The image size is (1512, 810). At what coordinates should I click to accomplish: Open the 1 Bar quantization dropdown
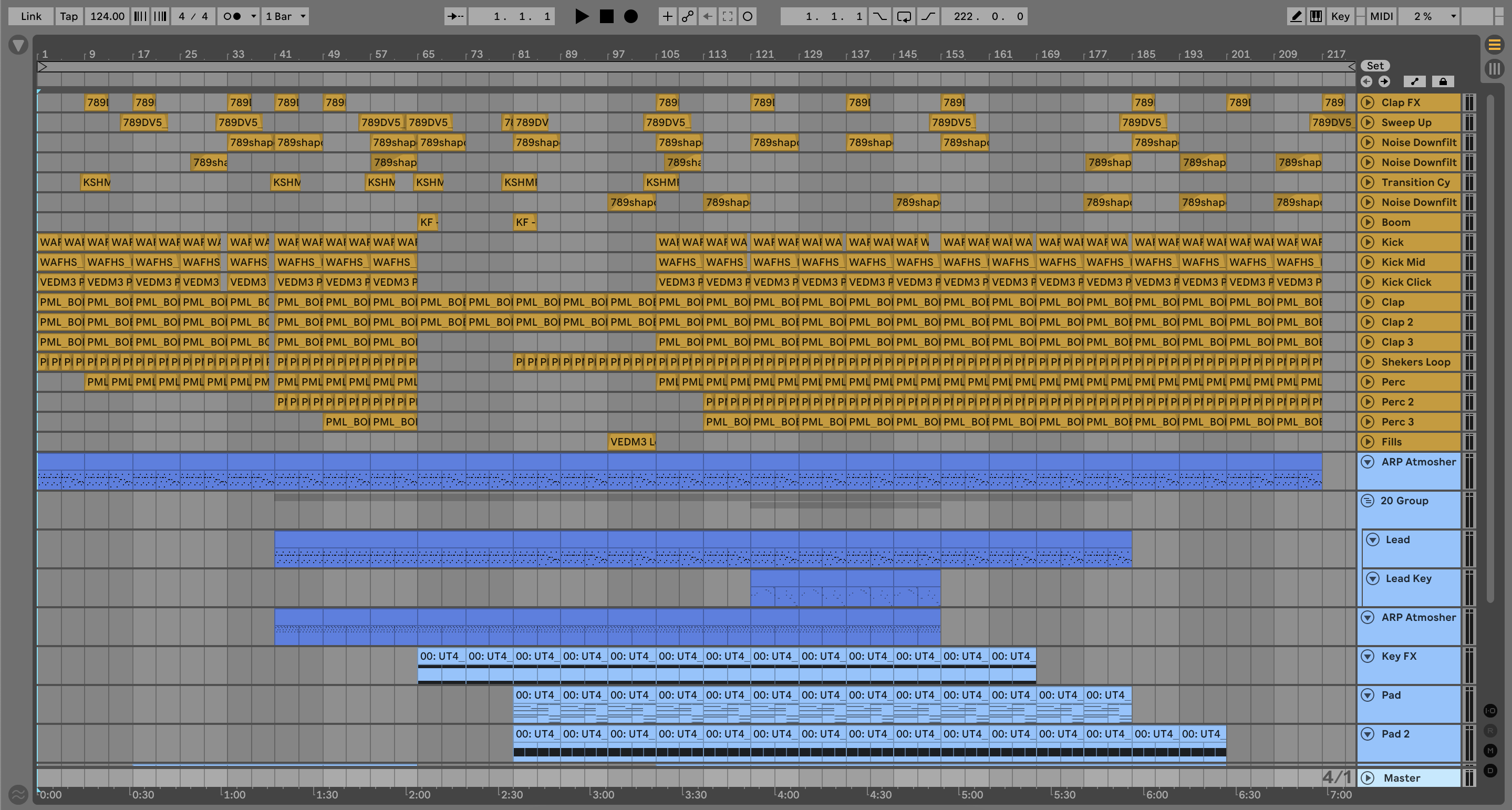285,16
